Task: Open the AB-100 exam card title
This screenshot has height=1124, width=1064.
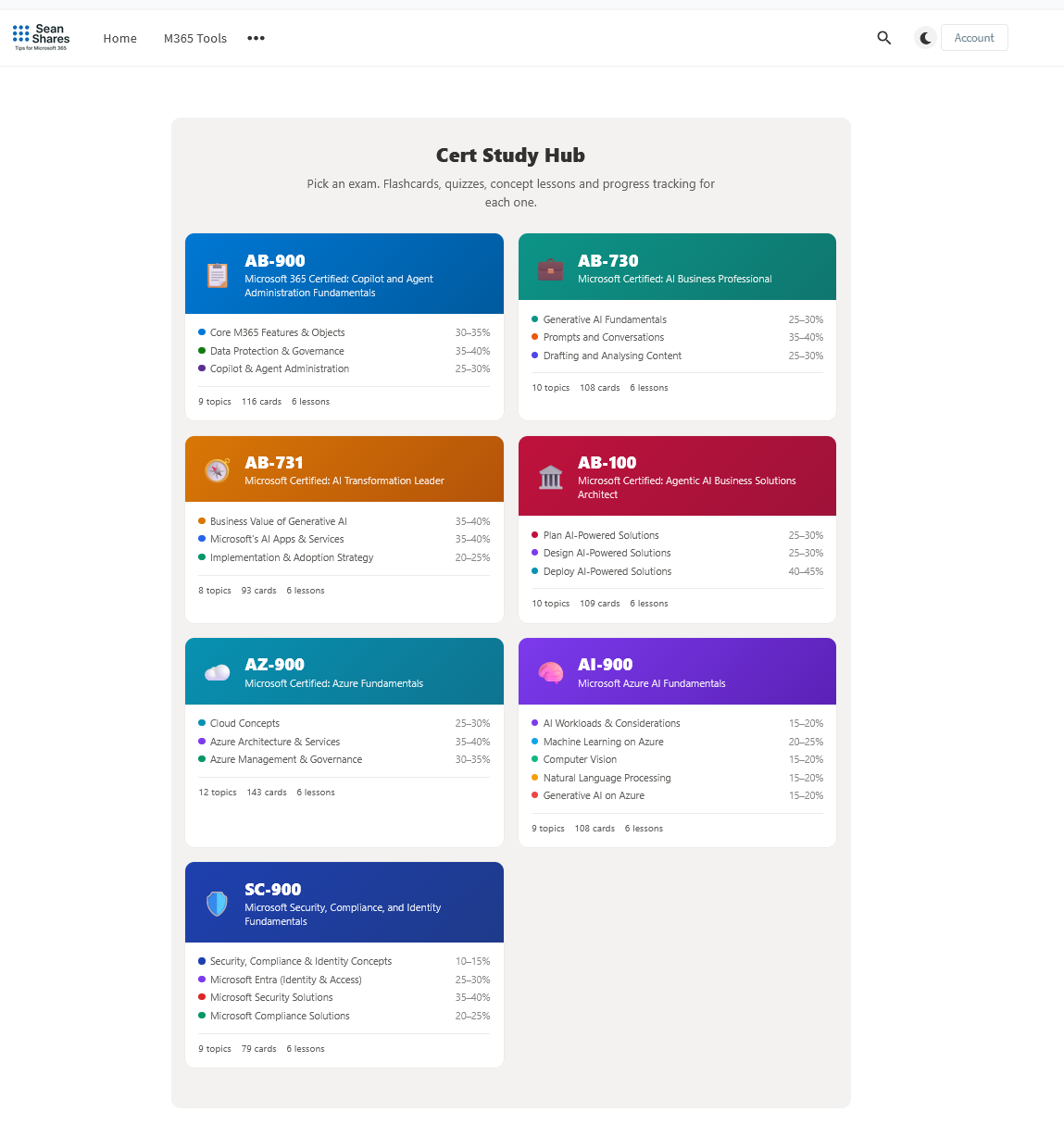Action: [x=607, y=463]
